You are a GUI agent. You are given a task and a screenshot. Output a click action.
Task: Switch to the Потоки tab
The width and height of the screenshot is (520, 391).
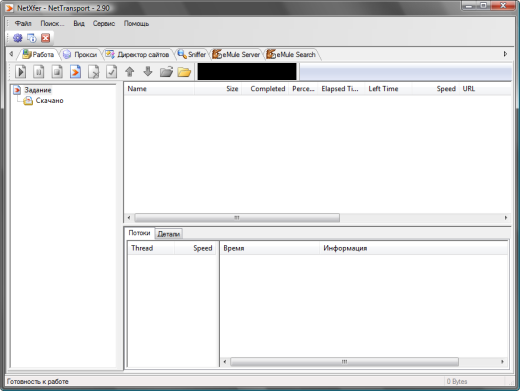[139, 233]
